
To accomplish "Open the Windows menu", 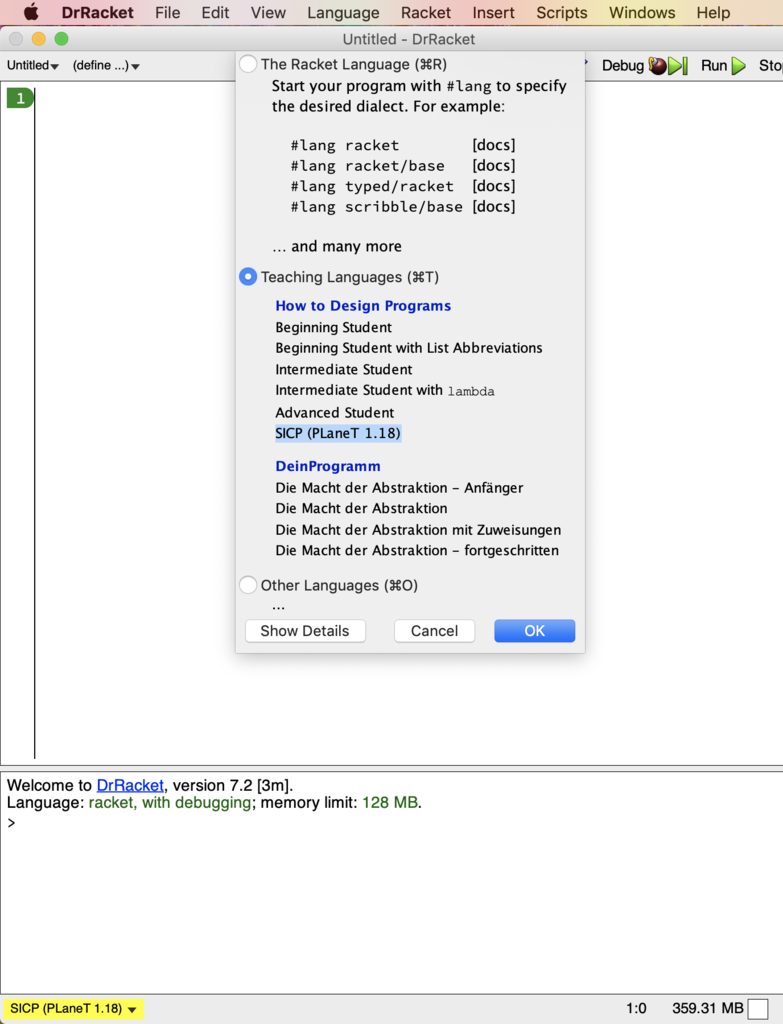I will pyautogui.click(x=642, y=12).
